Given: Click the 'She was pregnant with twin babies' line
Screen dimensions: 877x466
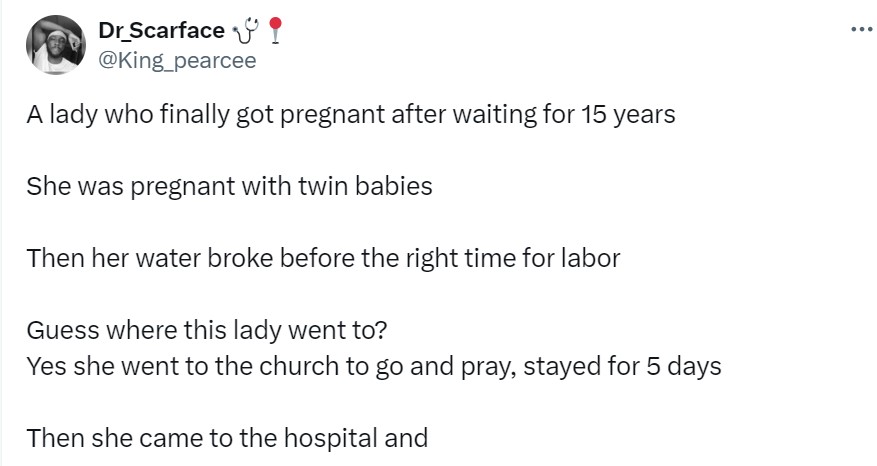Looking at the screenshot, I should (x=229, y=186).
